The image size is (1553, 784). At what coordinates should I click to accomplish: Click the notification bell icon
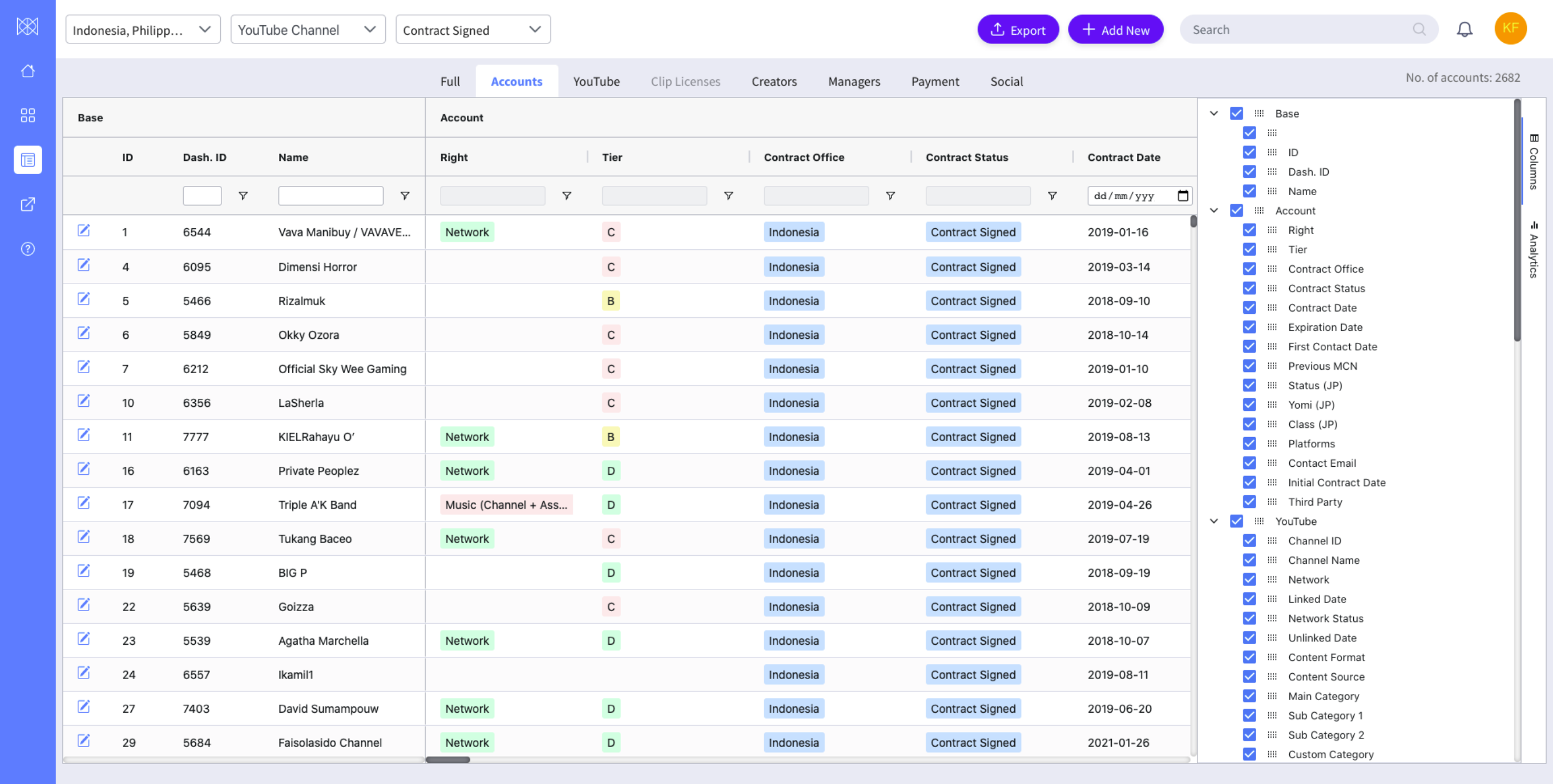pyautogui.click(x=1465, y=30)
